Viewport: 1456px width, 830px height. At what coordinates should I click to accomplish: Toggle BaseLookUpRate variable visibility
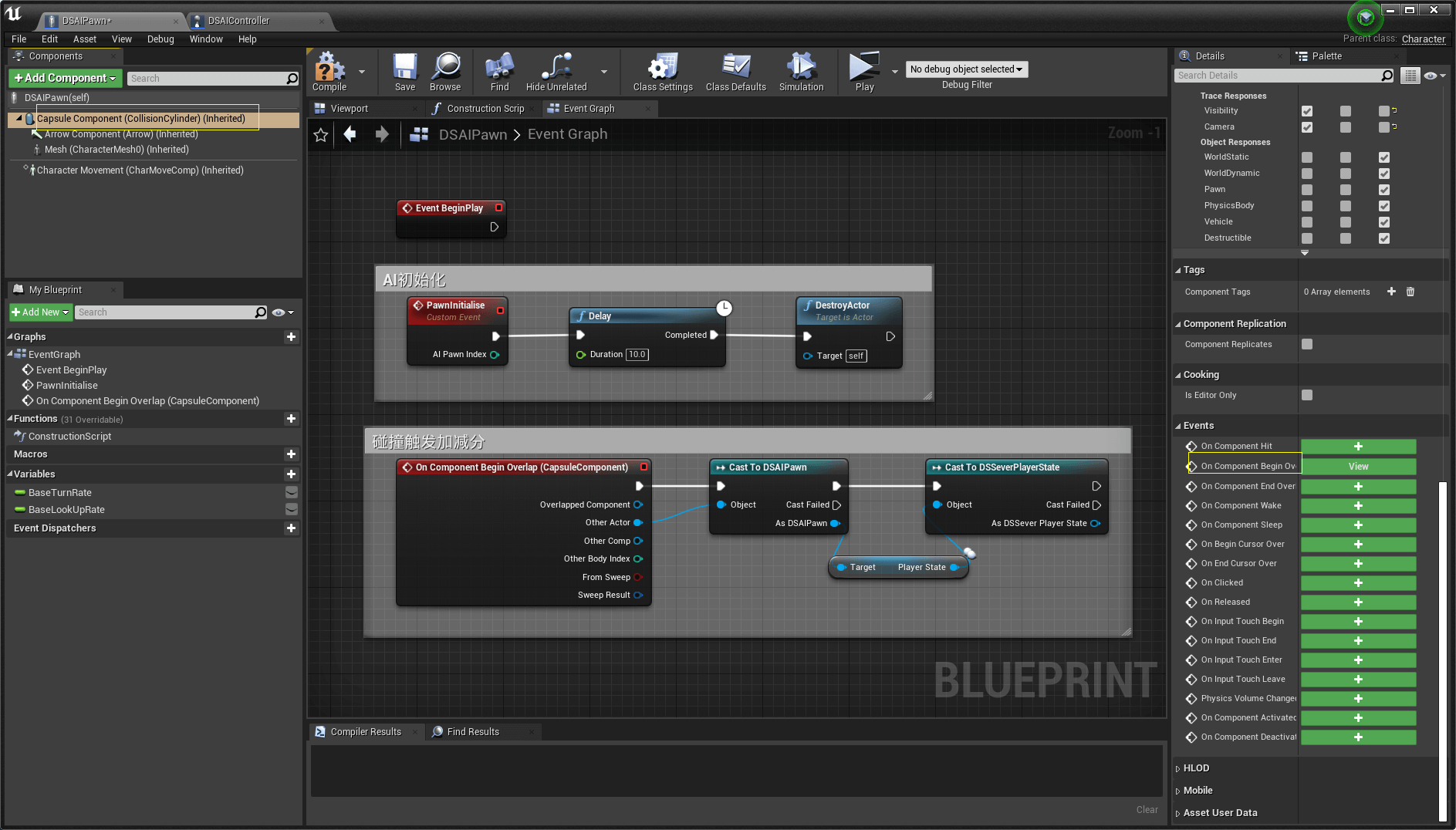292,509
